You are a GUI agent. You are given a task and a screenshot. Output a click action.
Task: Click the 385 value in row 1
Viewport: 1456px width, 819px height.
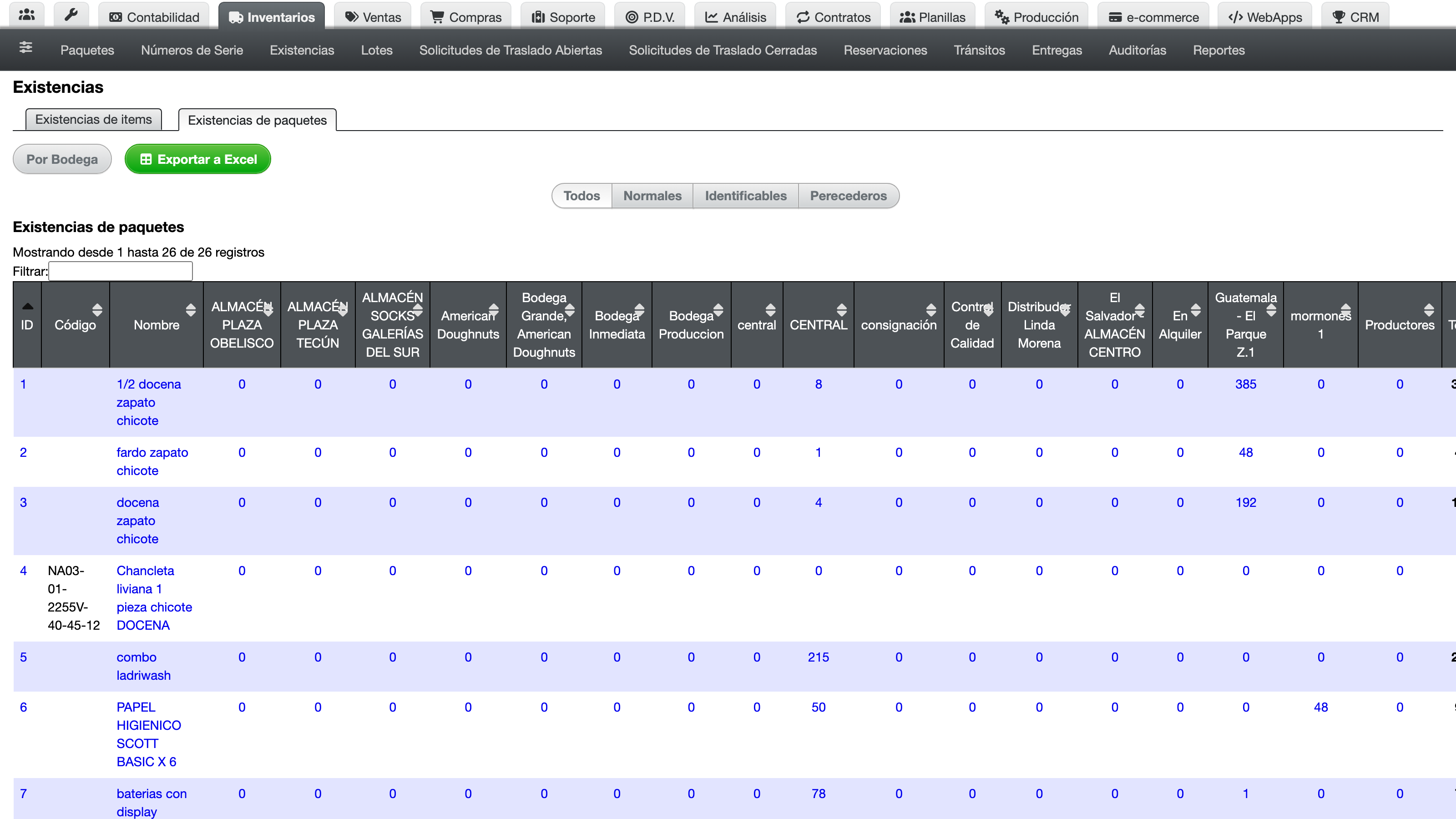point(1245,384)
